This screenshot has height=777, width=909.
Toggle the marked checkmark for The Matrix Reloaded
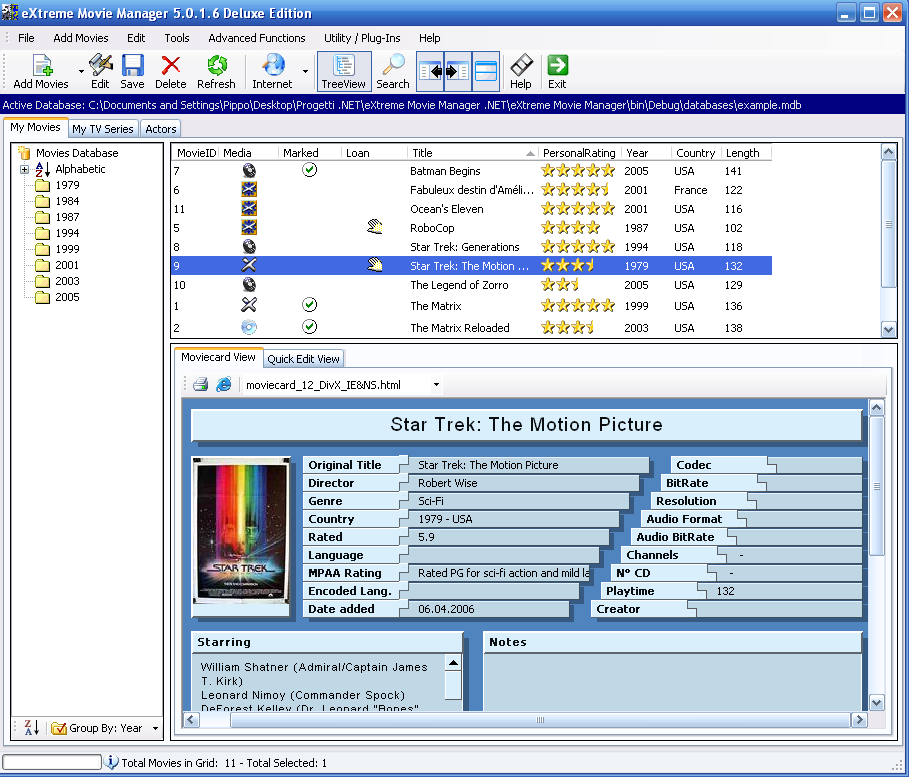[x=310, y=327]
